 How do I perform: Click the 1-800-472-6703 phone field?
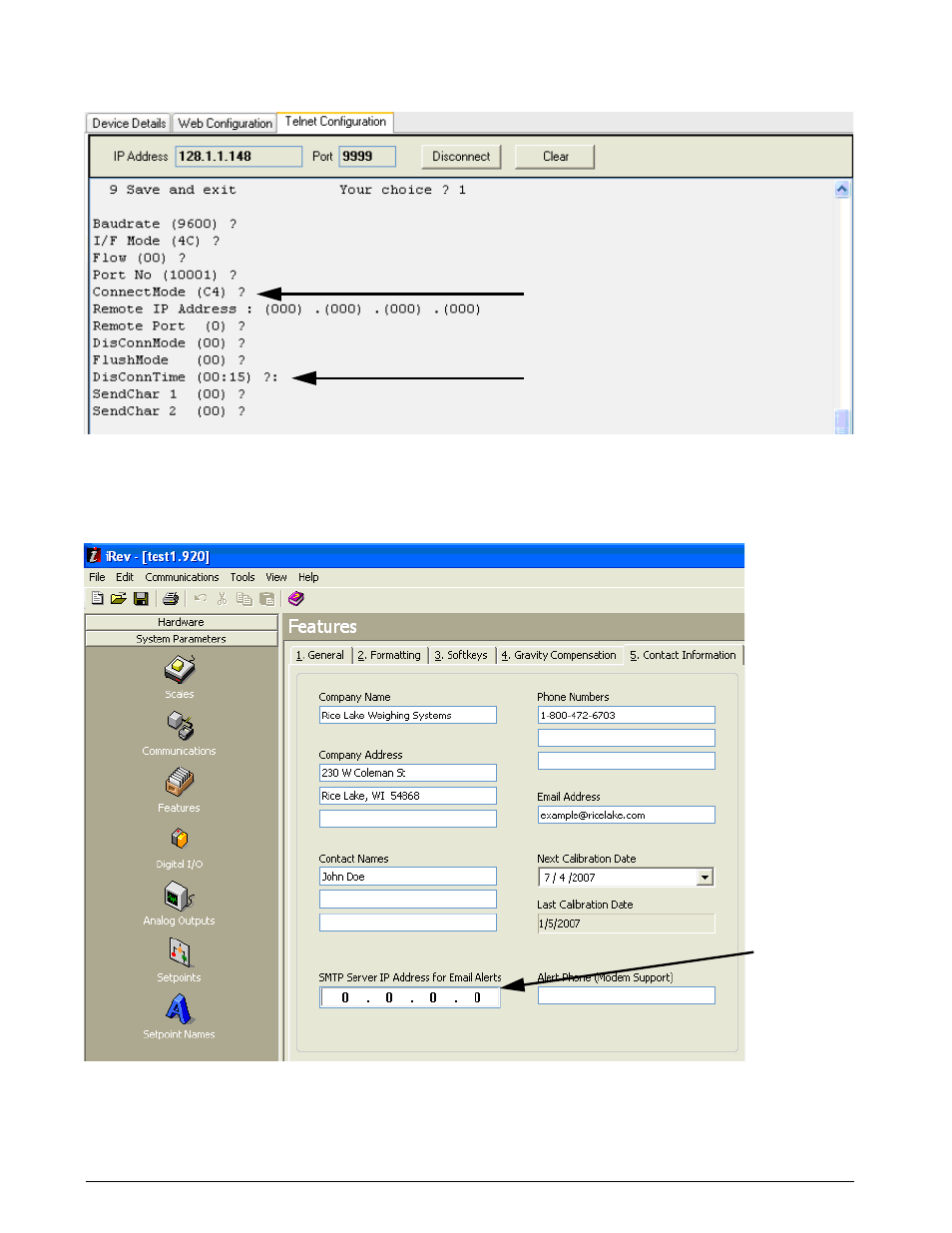(627, 716)
